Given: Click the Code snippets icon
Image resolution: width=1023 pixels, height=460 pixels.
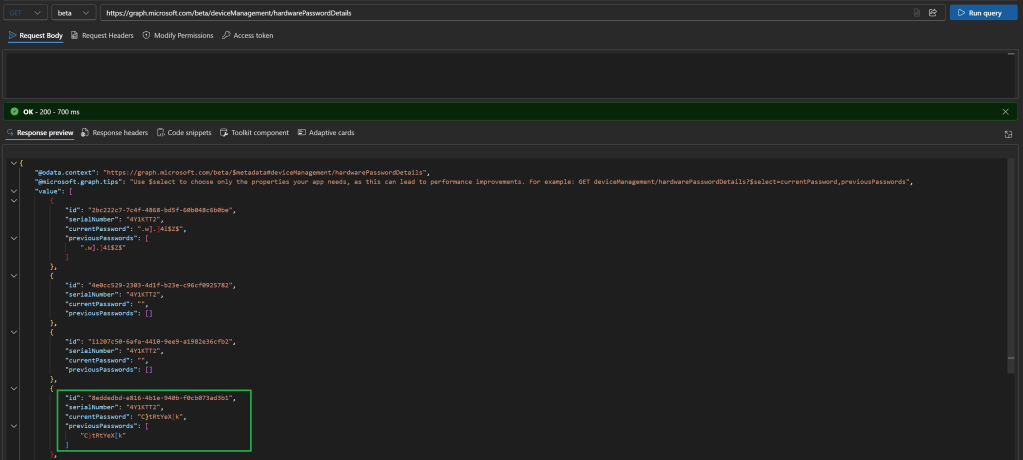Looking at the screenshot, I should point(160,132).
